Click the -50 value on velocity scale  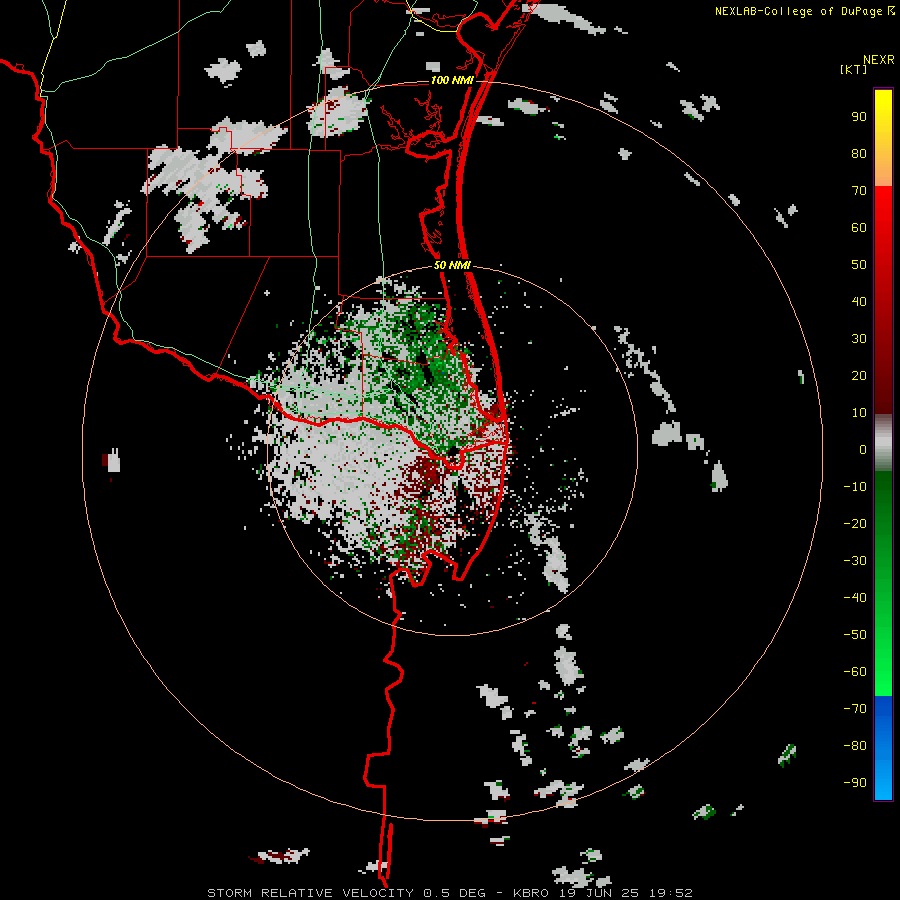coord(855,635)
